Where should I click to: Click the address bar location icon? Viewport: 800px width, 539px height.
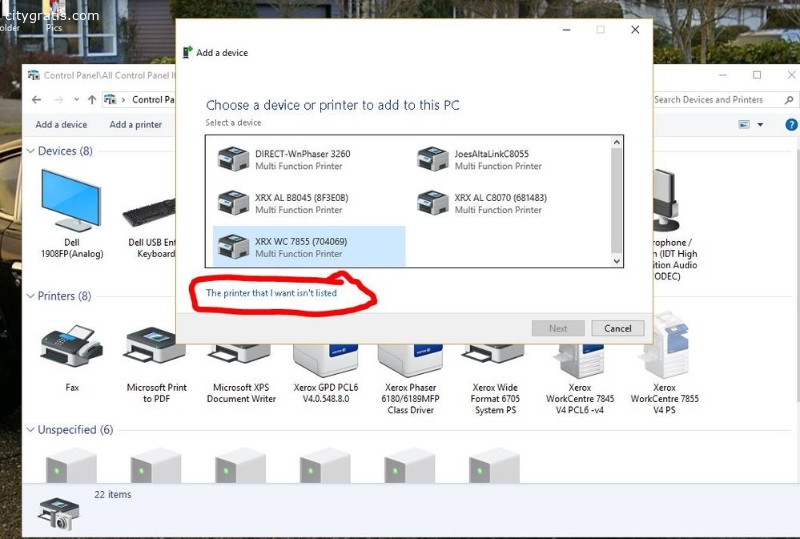coord(110,100)
